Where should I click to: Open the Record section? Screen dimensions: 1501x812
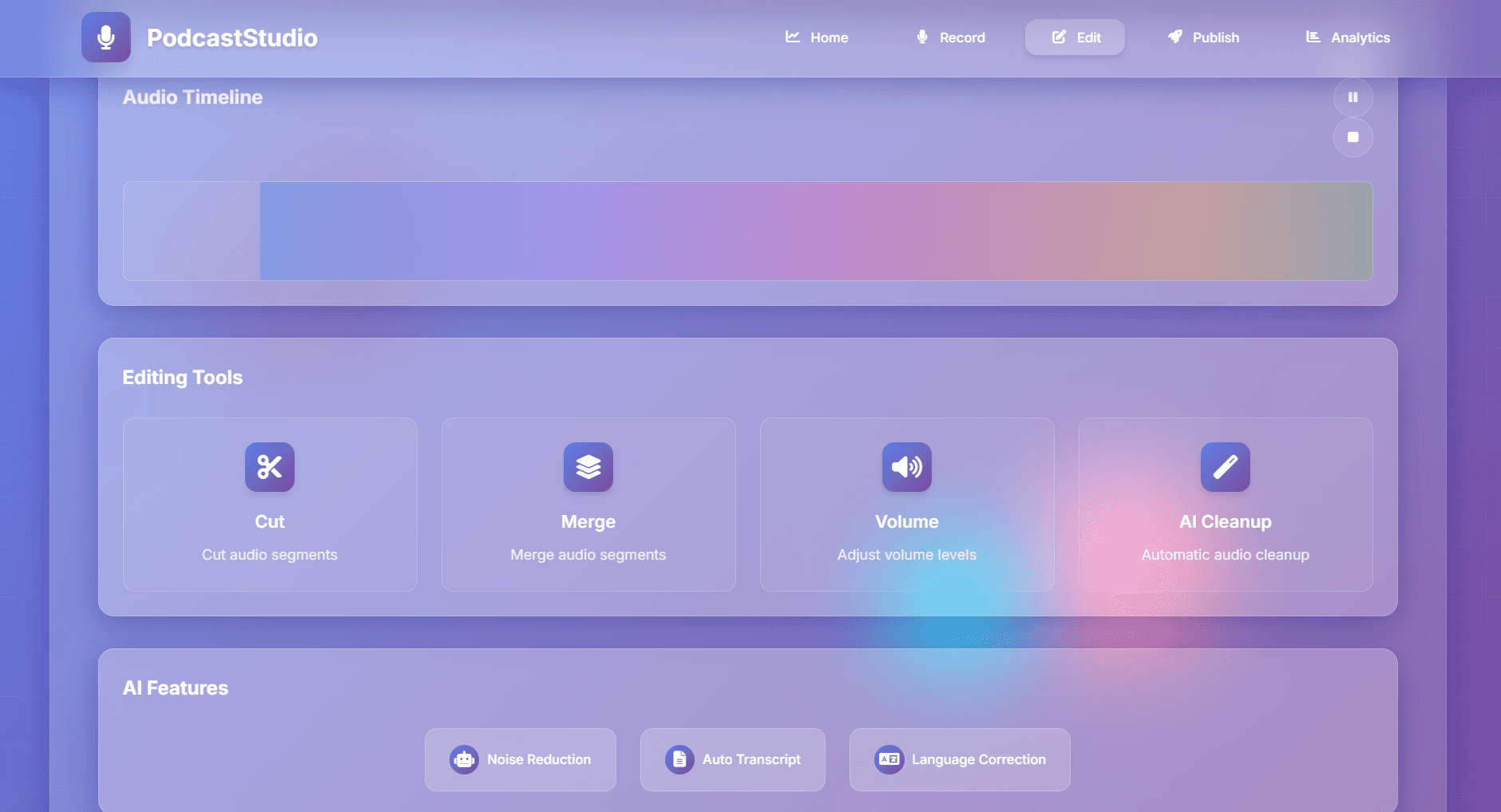pyautogui.click(x=950, y=38)
